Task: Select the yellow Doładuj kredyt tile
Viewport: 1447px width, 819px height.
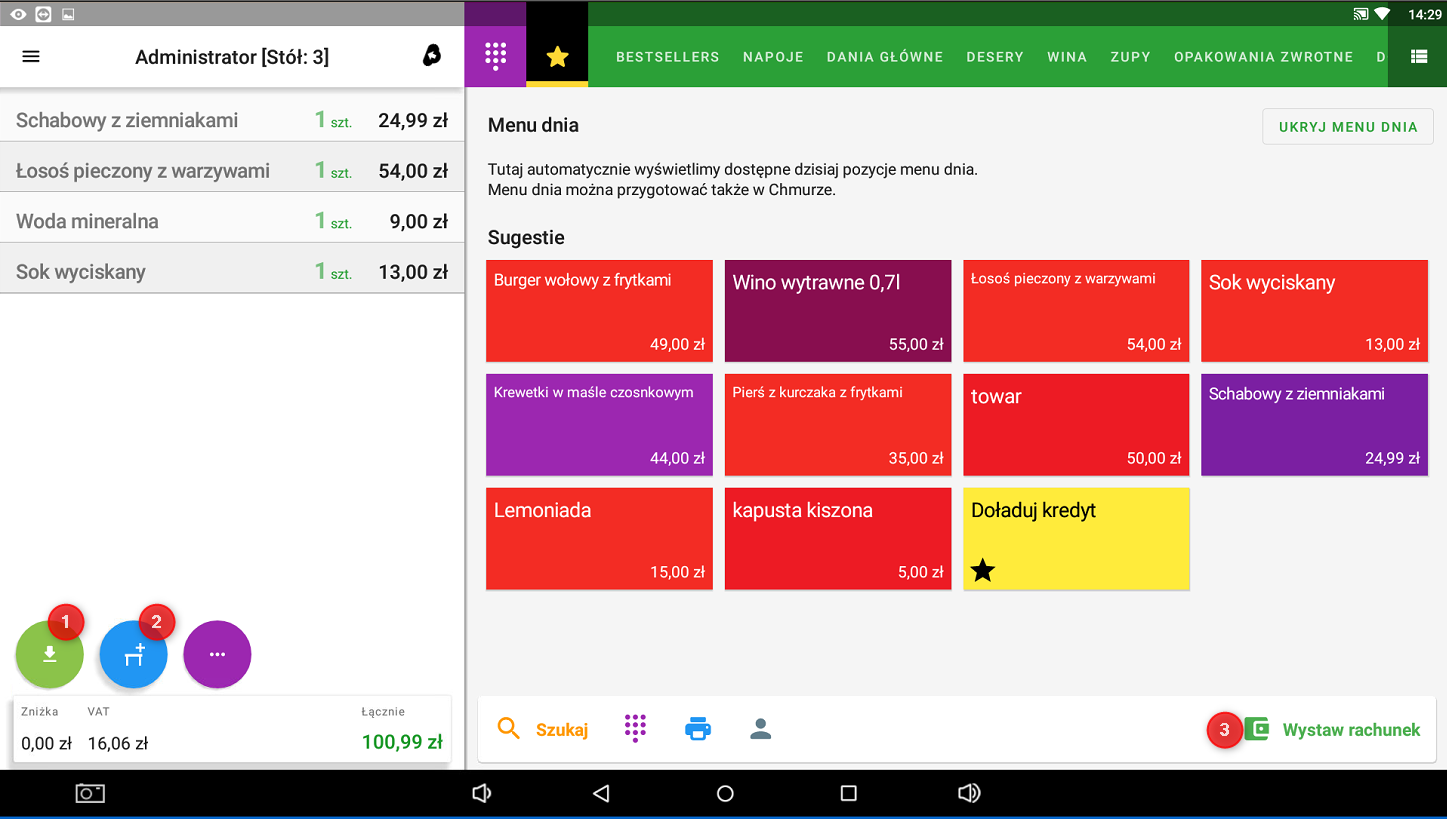Action: point(1076,539)
